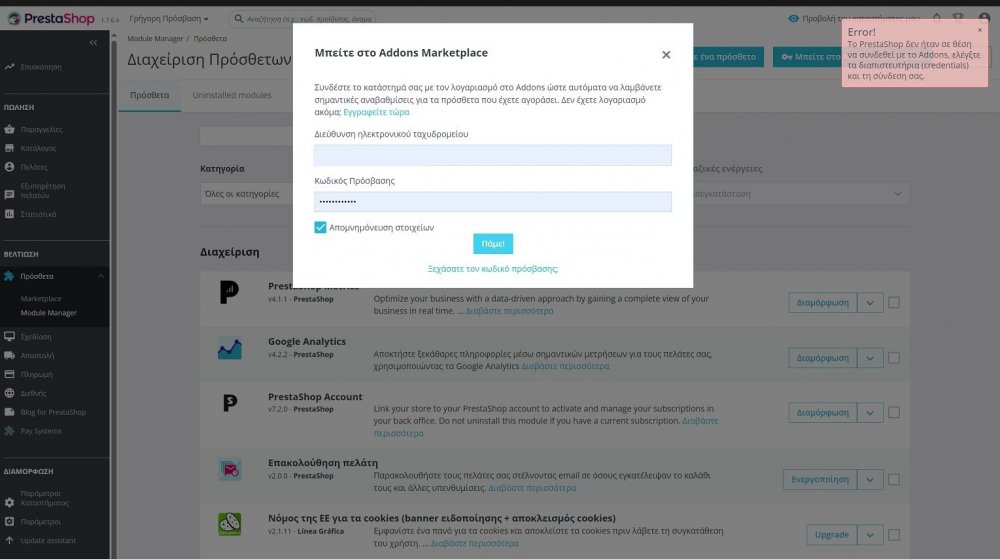Click Ενεργοποίηση button for Επακολούθηση πελάτη

pyautogui.click(x=820, y=479)
